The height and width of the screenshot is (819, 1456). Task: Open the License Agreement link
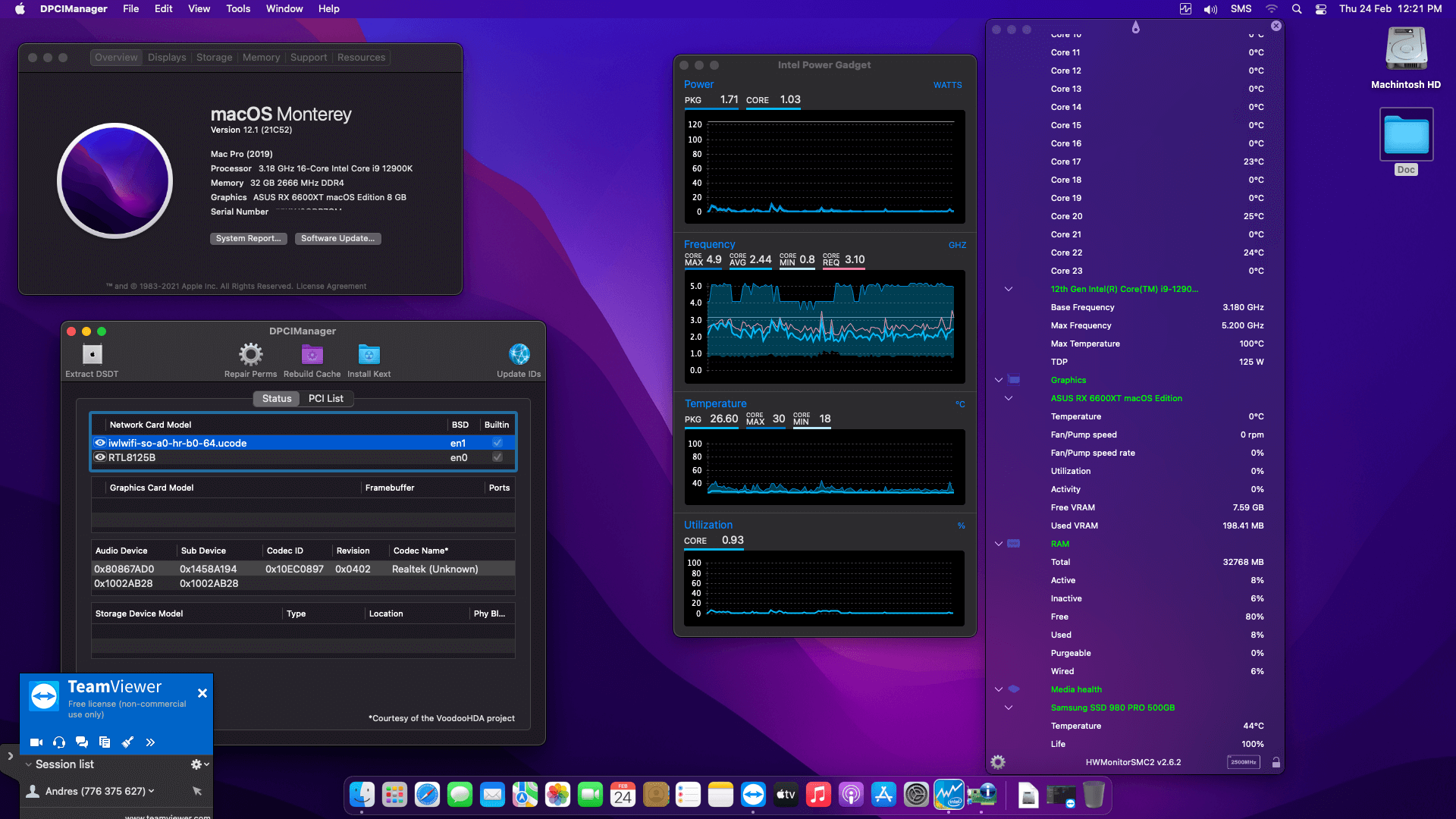331,287
